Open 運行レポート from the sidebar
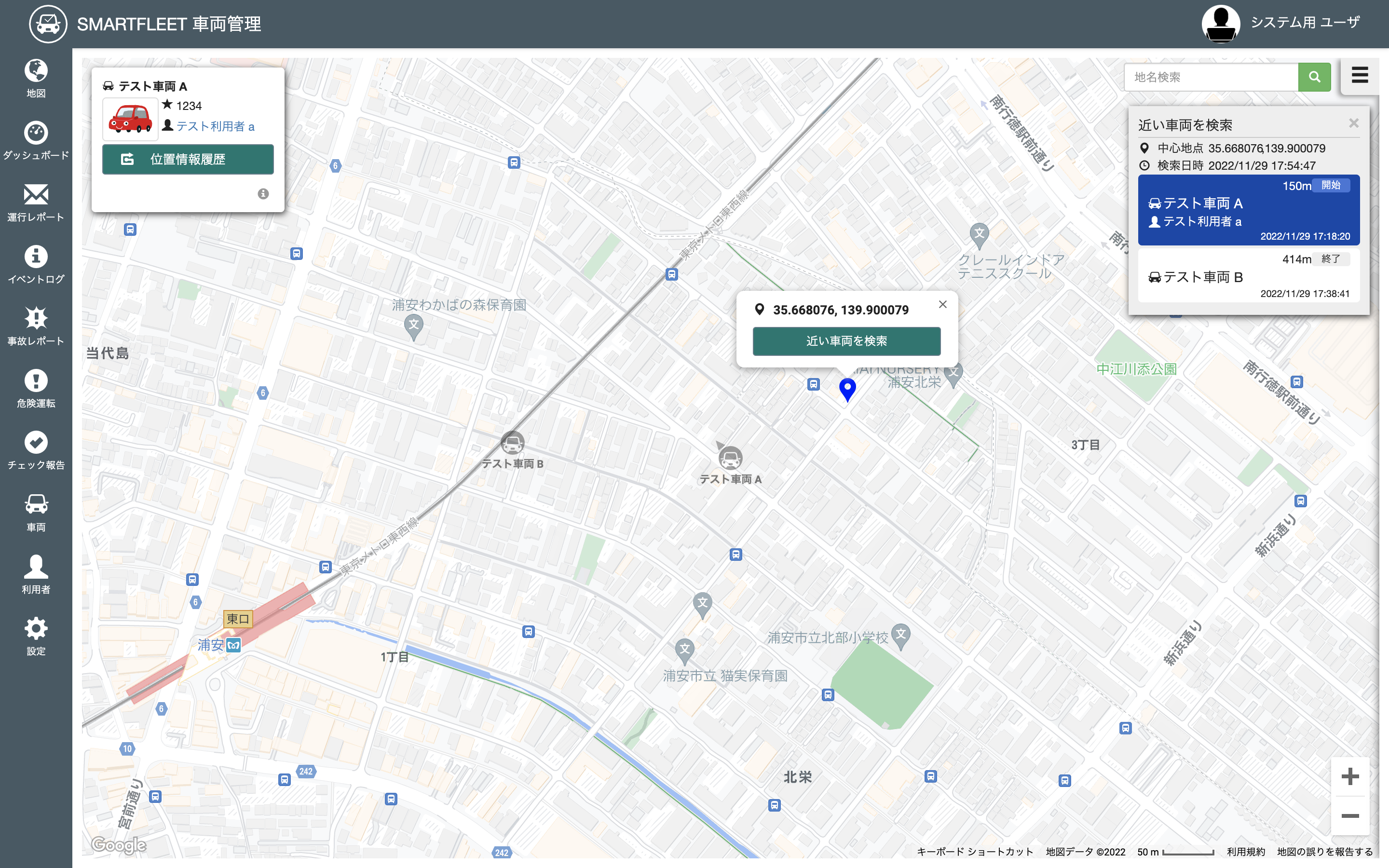This screenshot has width=1389, height=868. [x=36, y=203]
